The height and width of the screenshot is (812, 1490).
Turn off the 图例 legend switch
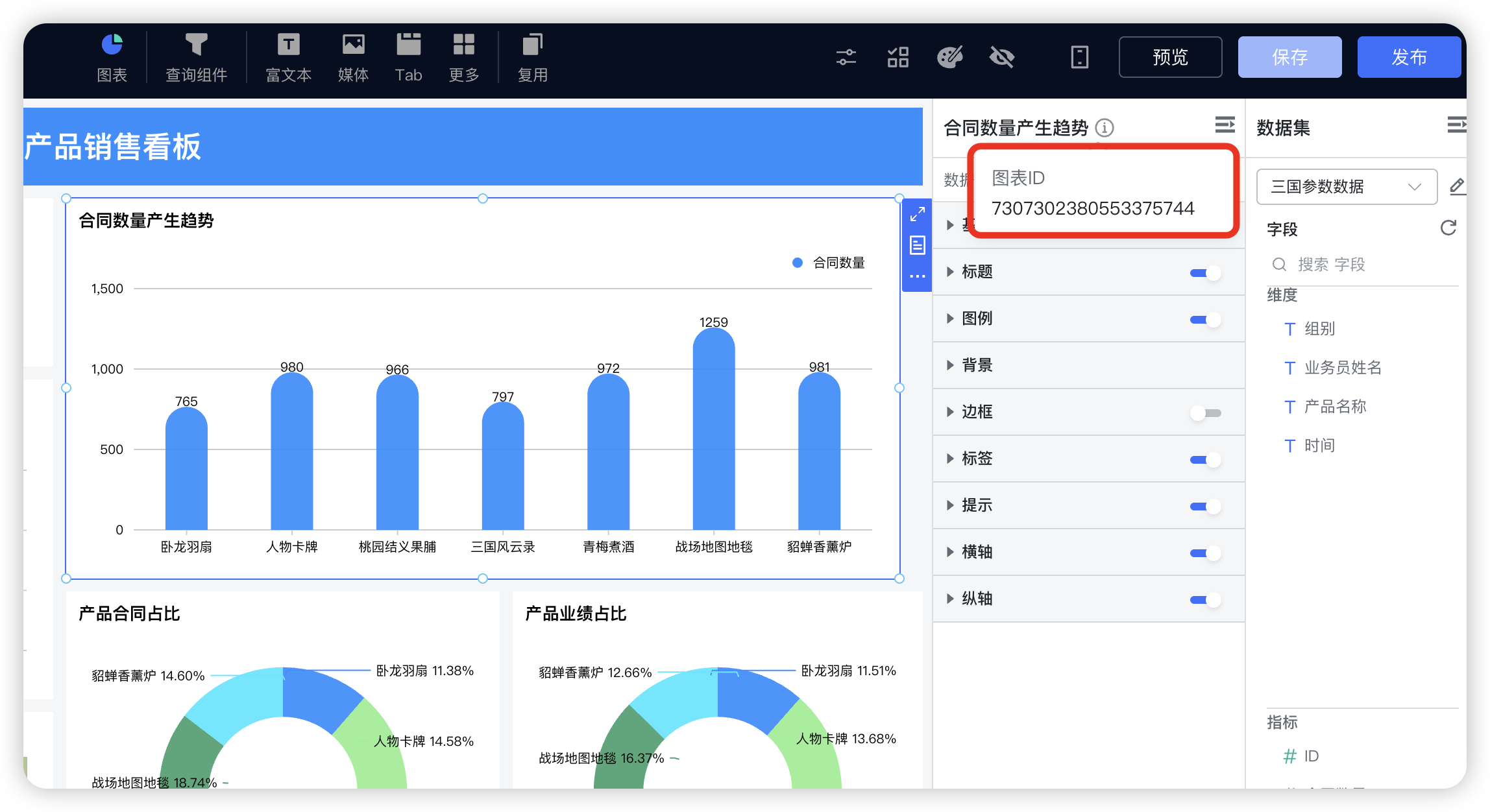(x=1204, y=319)
